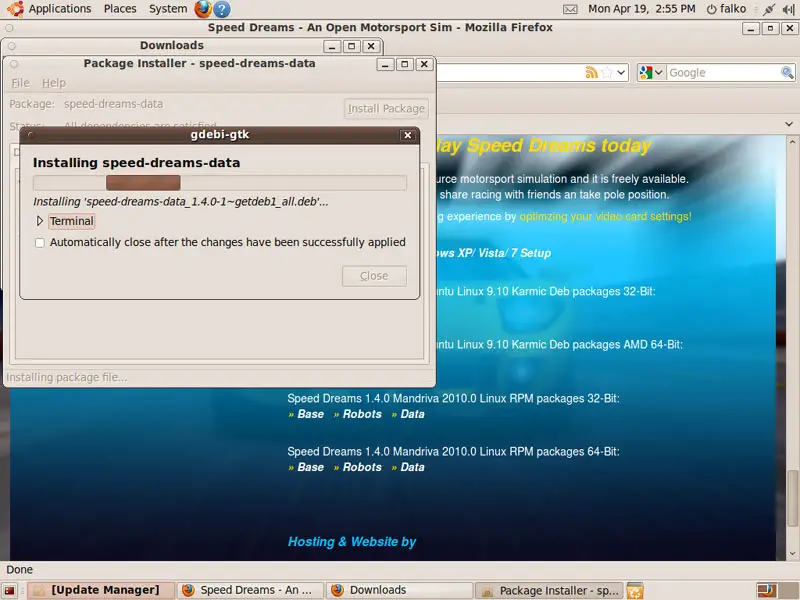Click the date and time clock
The height and width of the screenshot is (600, 800).
pyautogui.click(x=641, y=9)
